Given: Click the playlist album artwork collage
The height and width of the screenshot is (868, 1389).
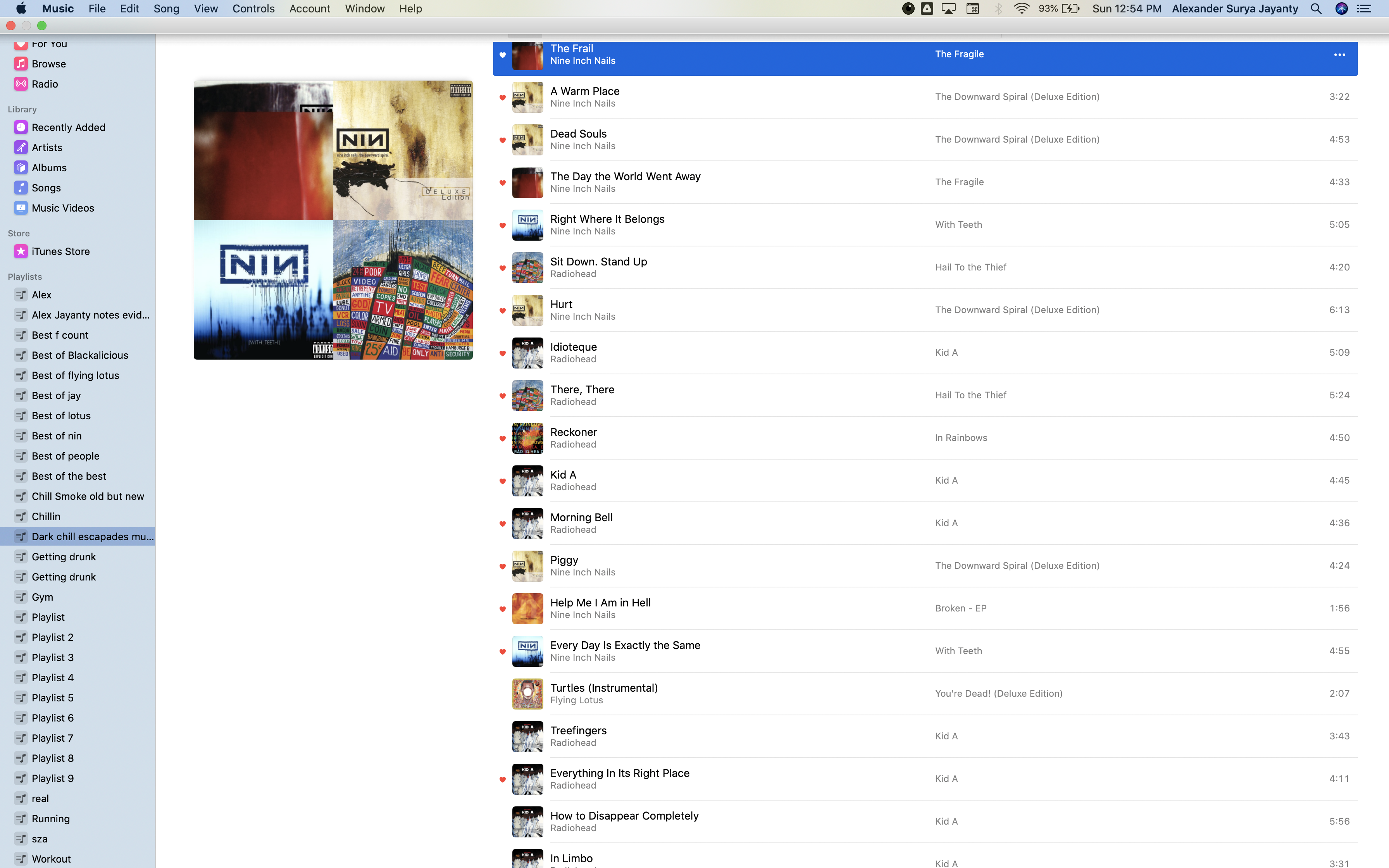Looking at the screenshot, I should click(x=333, y=220).
